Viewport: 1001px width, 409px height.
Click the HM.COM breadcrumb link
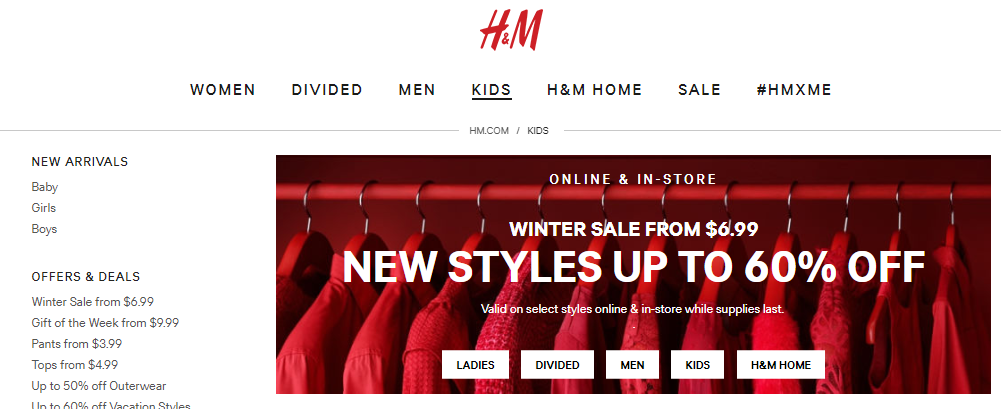(489, 131)
